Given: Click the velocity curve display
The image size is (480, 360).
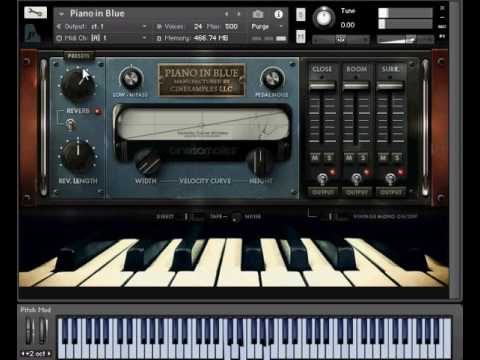Looking at the screenshot, I should 203,125.
